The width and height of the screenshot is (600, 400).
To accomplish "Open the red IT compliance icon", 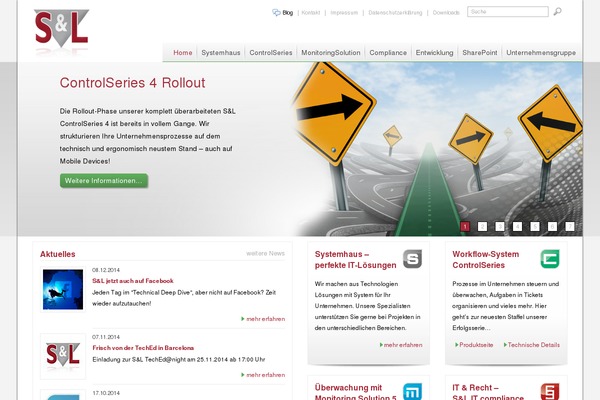I will (x=550, y=392).
